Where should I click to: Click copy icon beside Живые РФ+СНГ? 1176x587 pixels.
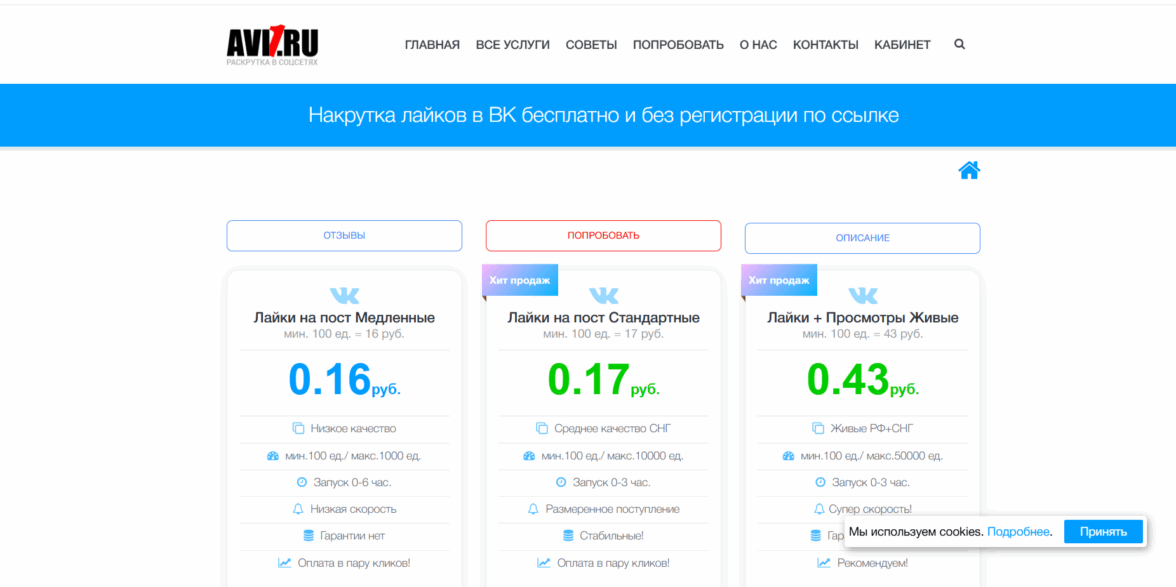click(x=818, y=429)
